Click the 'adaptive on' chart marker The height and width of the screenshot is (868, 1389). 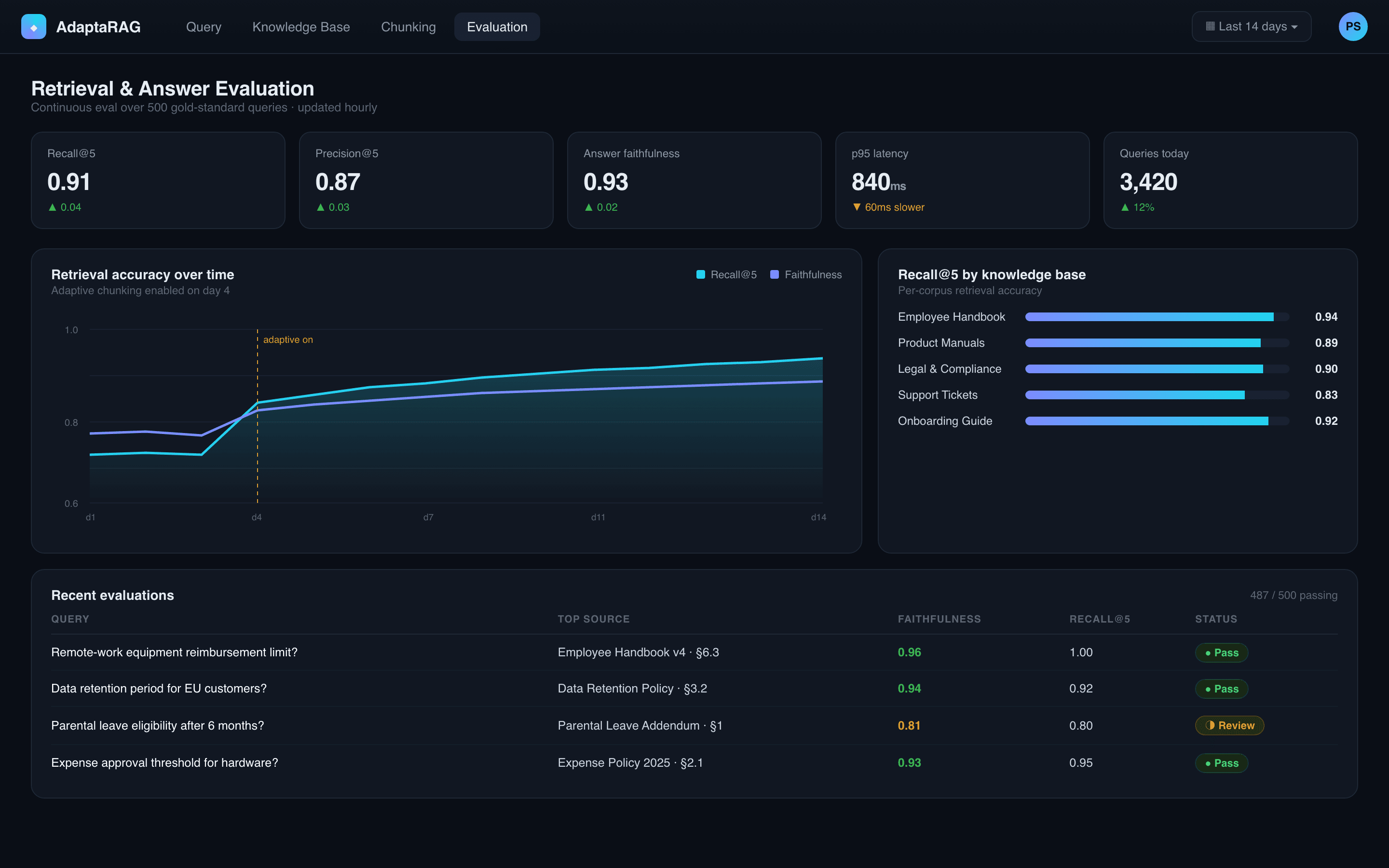(288, 340)
